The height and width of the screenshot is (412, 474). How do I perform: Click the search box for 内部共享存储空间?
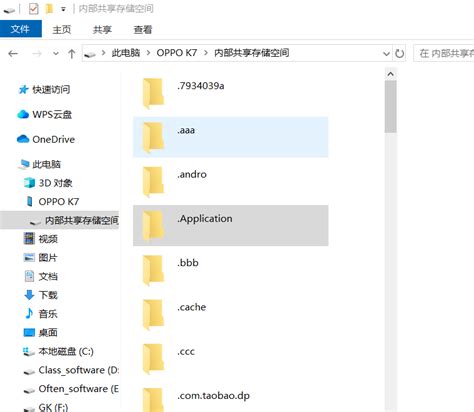pos(444,53)
